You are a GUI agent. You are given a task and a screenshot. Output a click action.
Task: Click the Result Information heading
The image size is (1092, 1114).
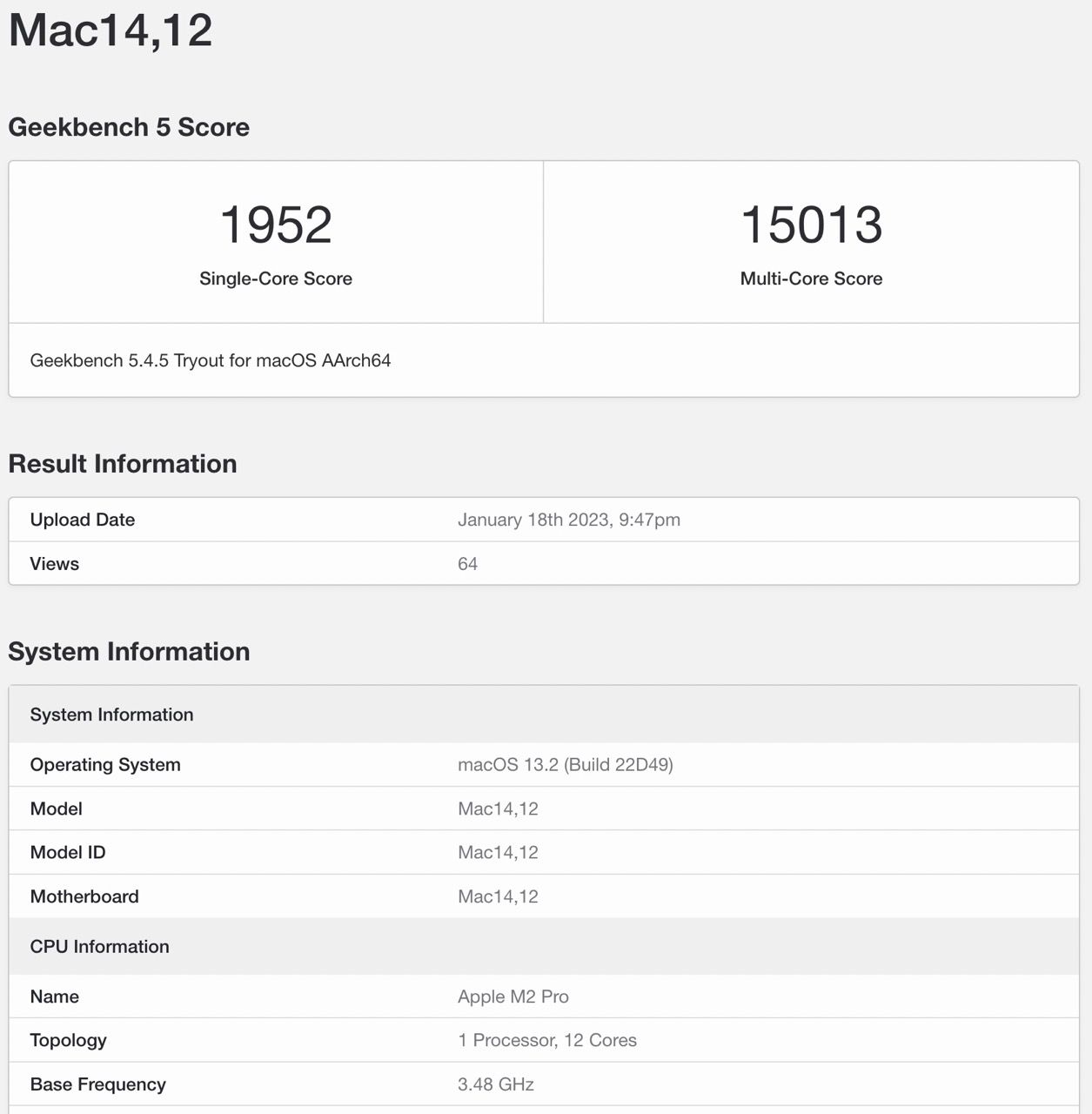[122, 464]
